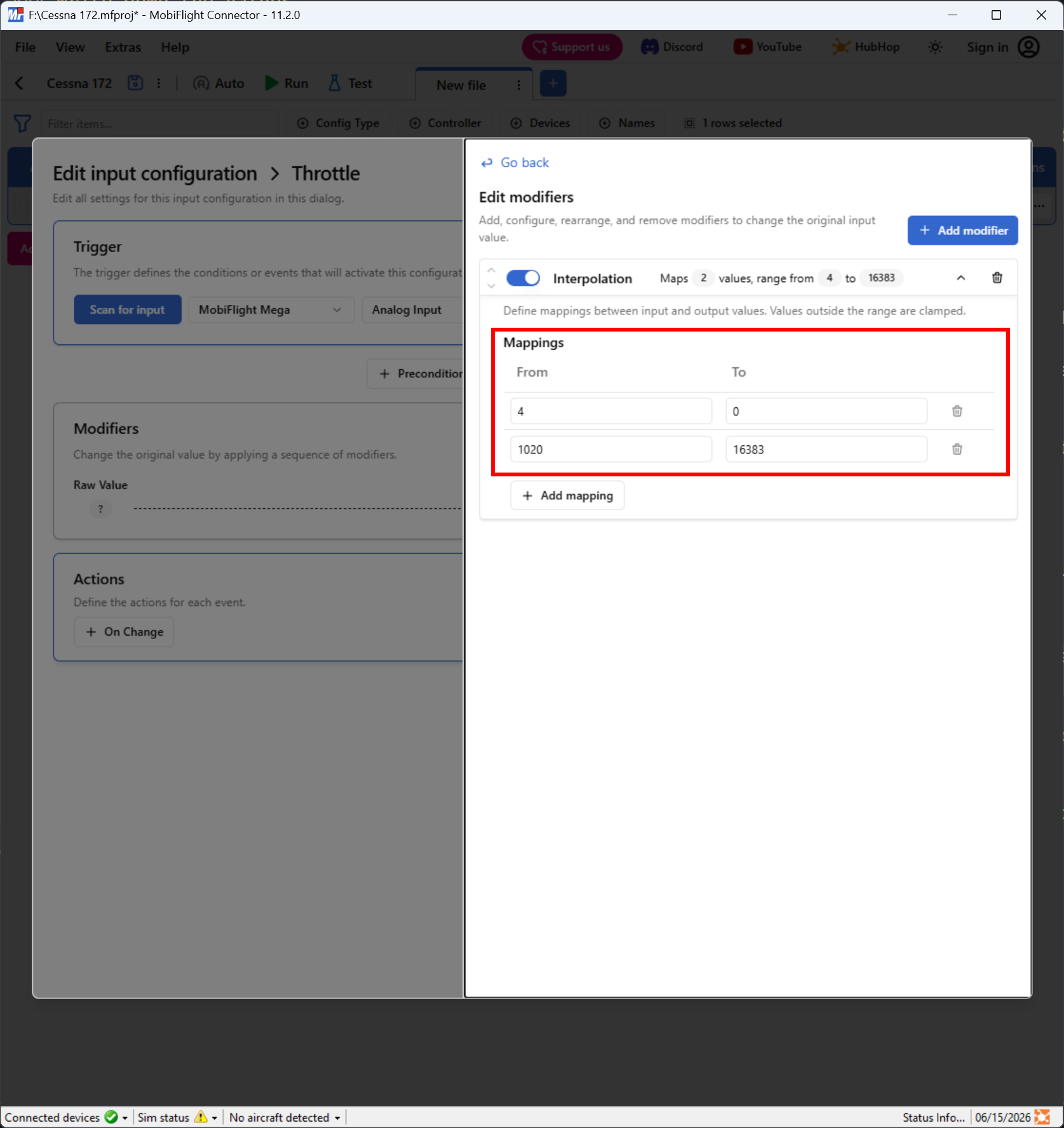This screenshot has height=1128, width=1064.
Task: Click the Test flask button
Action: tap(350, 83)
